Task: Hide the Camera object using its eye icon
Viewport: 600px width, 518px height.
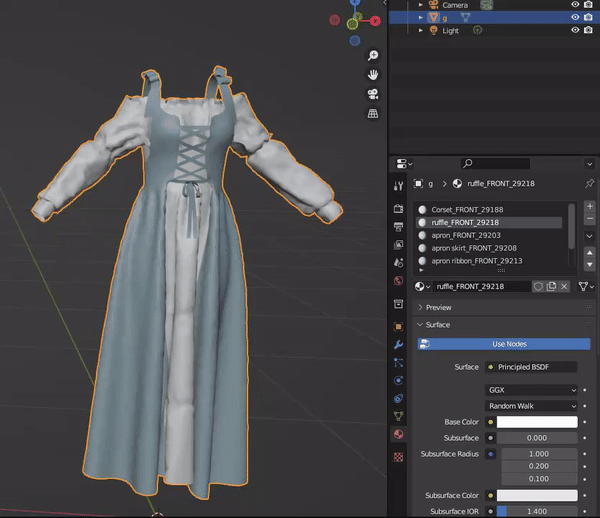Action: pyautogui.click(x=575, y=5)
